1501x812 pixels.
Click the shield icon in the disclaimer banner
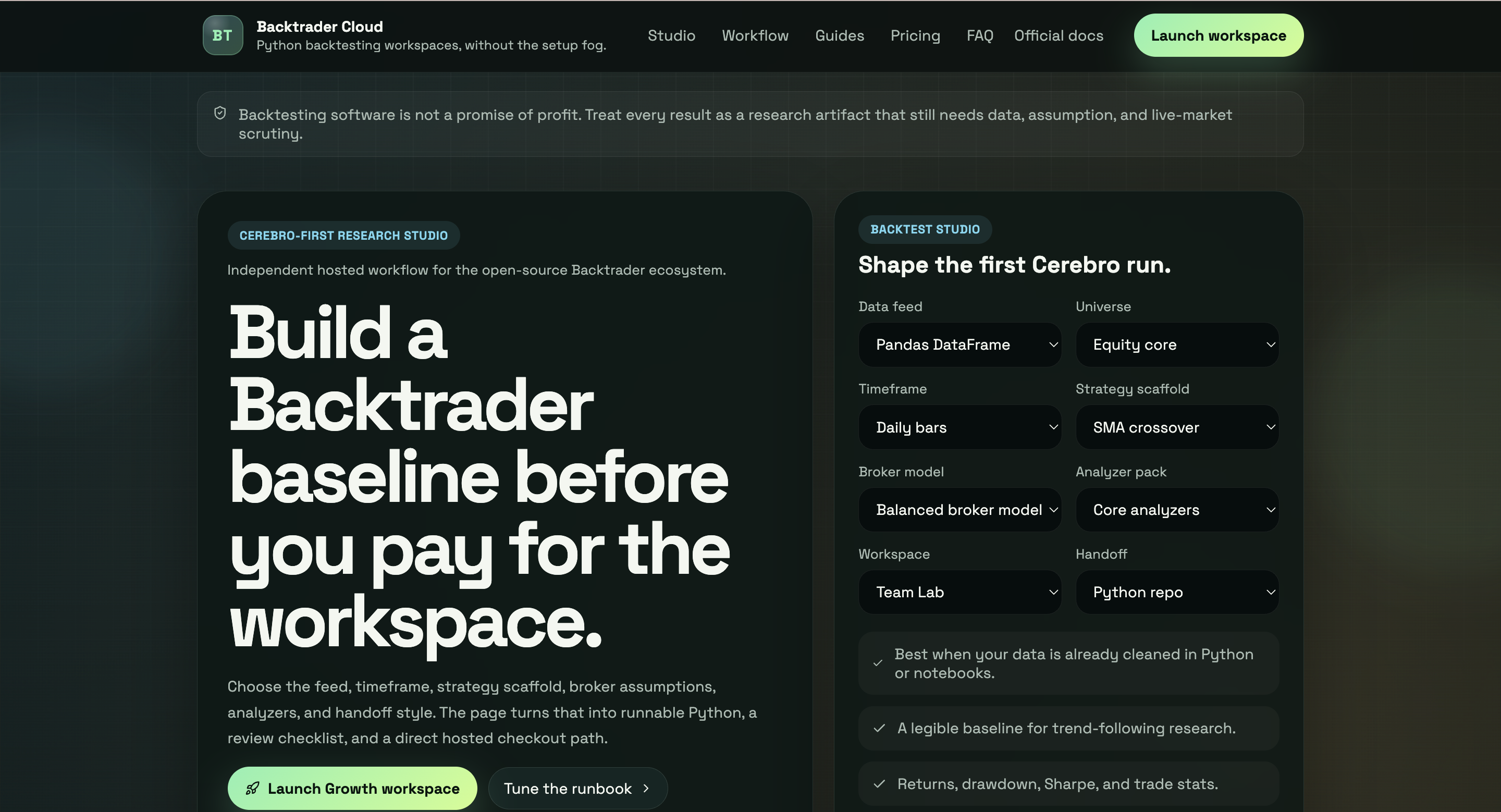tap(219, 113)
